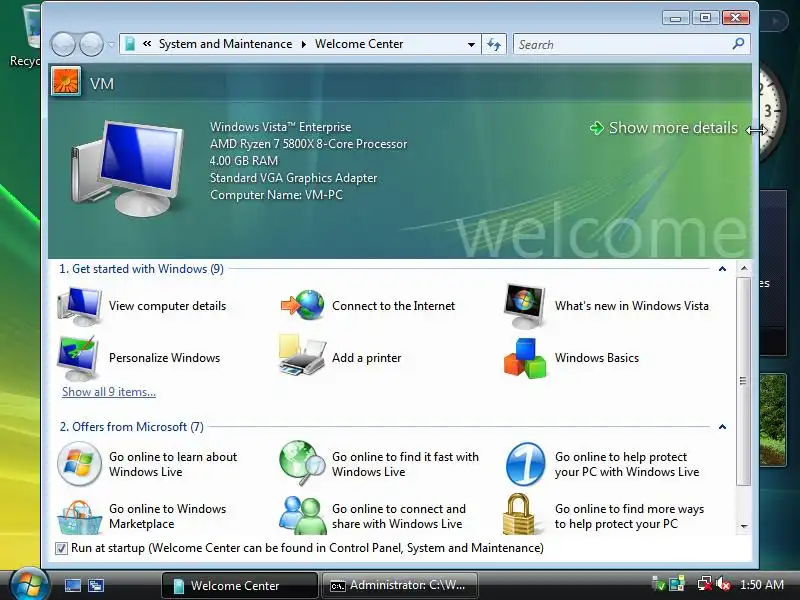
Task: Click Windows Vista Enterprise text
Action: (280, 127)
